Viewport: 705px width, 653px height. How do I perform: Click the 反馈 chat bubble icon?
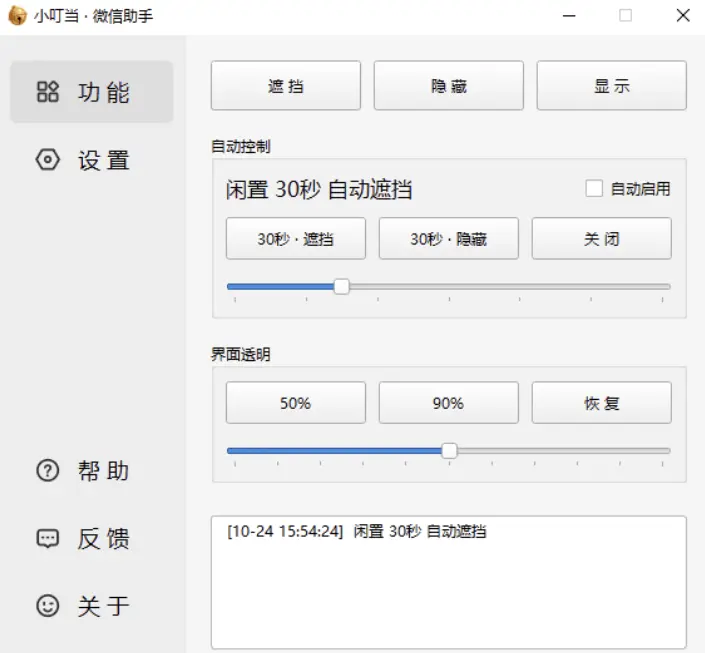pos(48,538)
